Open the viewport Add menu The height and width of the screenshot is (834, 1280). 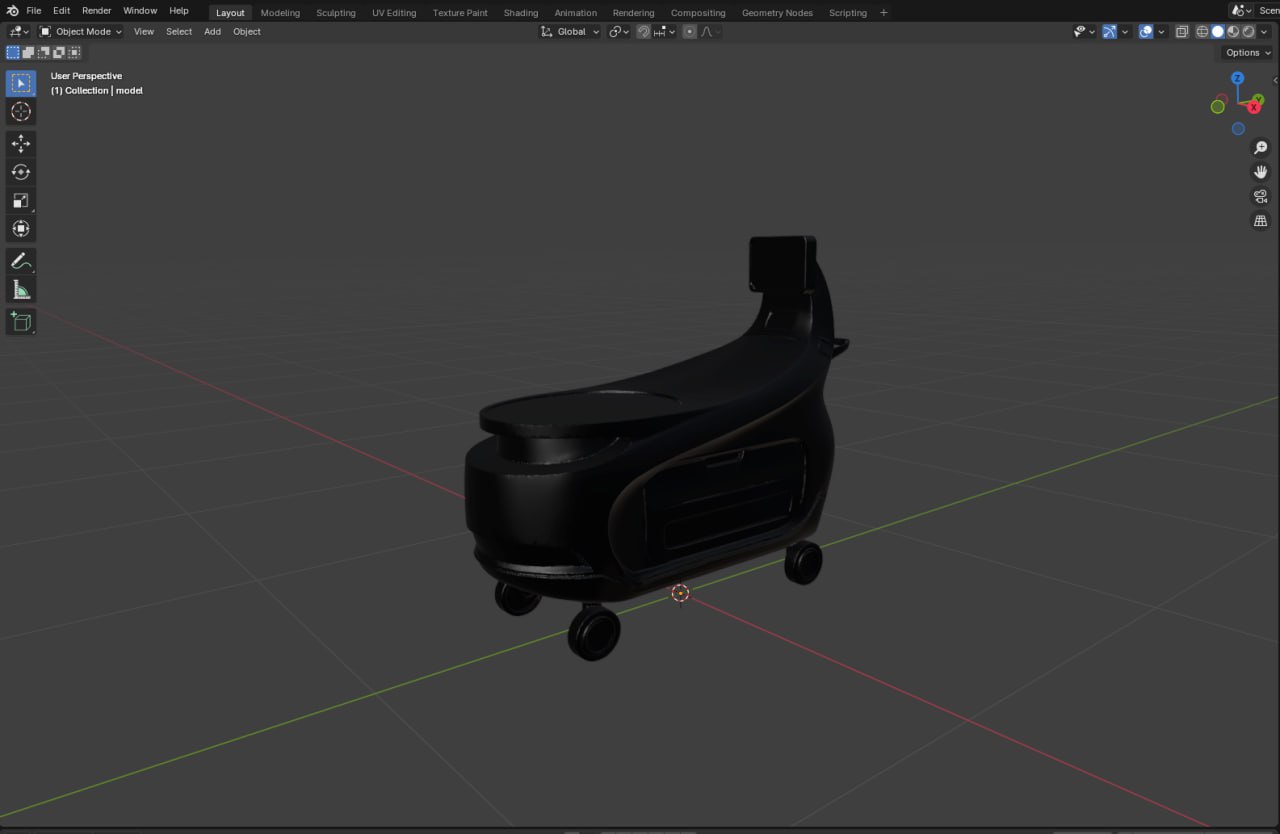point(213,31)
